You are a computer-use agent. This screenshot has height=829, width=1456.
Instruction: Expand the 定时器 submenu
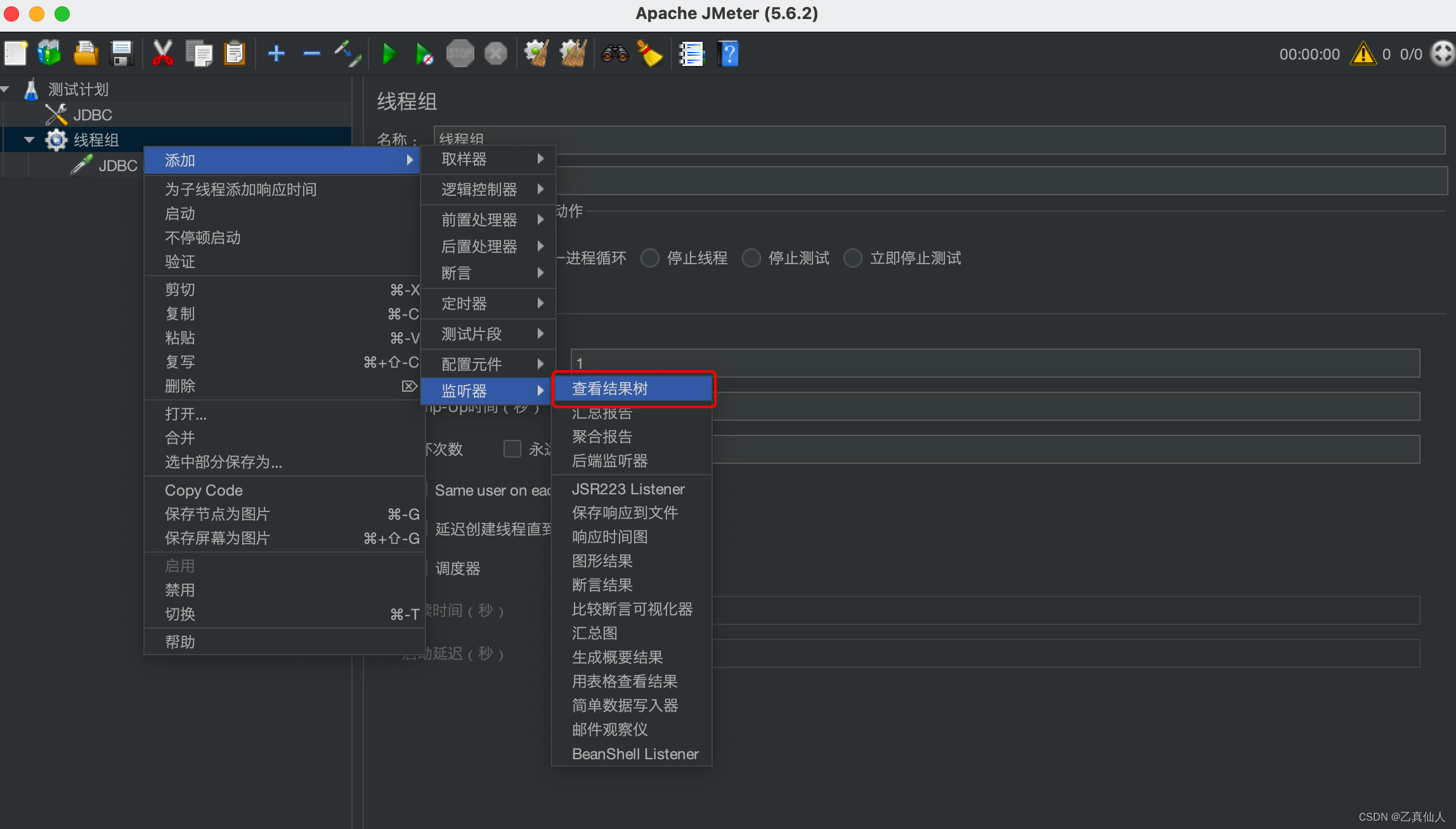pyautogui.click(x=488, y=304)
